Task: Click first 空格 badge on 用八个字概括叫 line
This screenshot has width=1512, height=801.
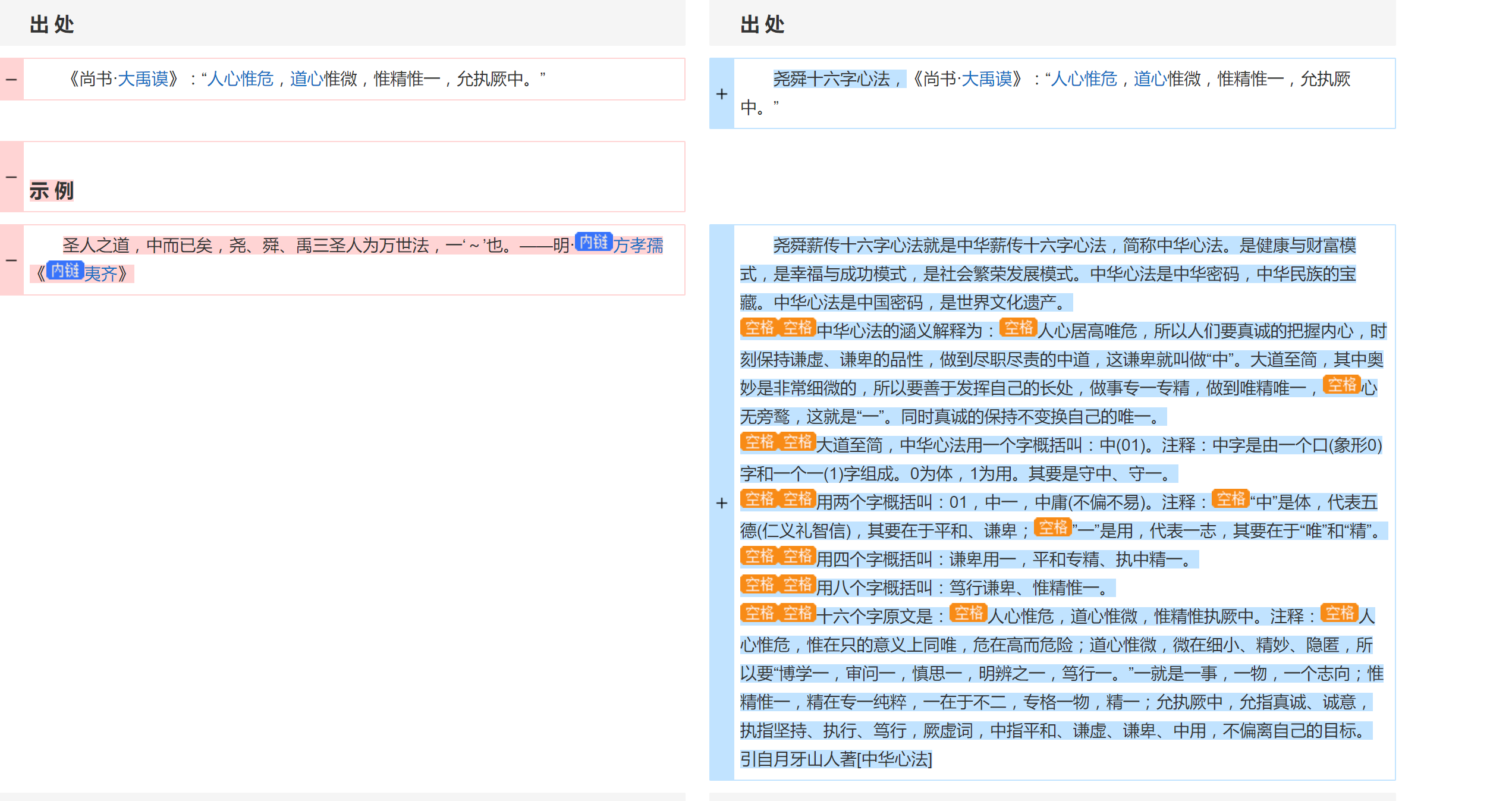Action: [759, 585]
